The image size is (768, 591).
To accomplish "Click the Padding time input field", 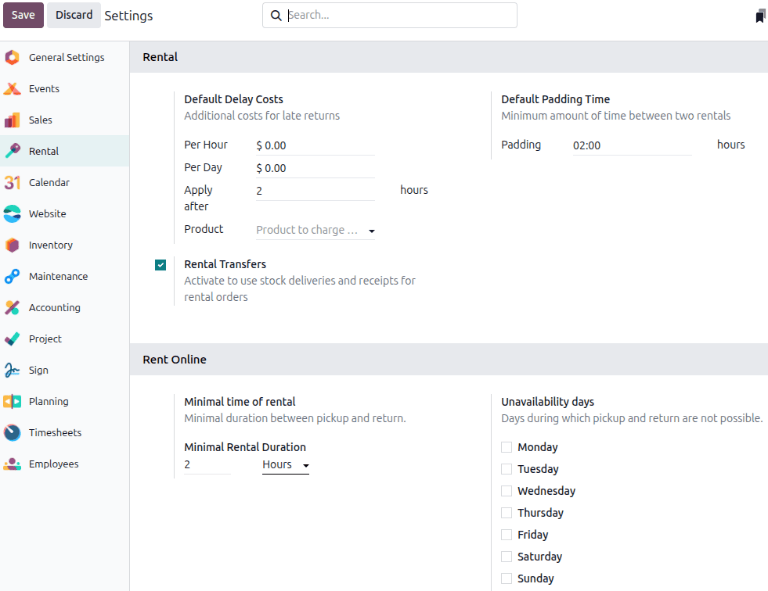I will point(630,146).
